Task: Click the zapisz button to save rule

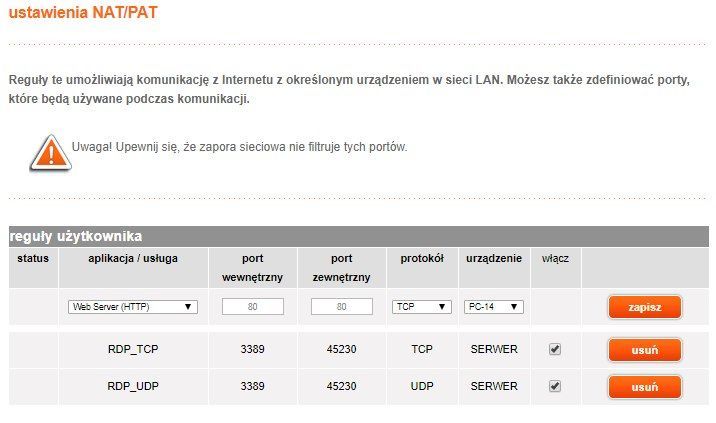Action: click(644, 307)
